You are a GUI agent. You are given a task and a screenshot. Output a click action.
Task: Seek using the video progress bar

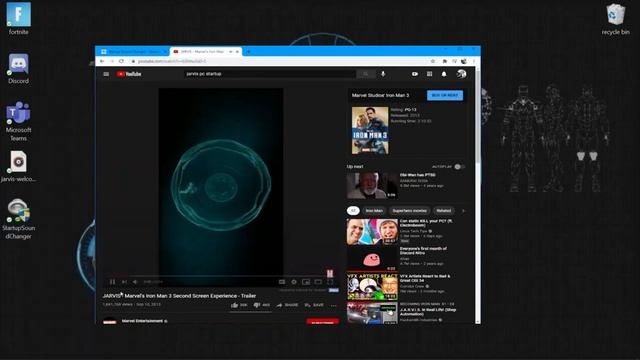coord(220,276)
